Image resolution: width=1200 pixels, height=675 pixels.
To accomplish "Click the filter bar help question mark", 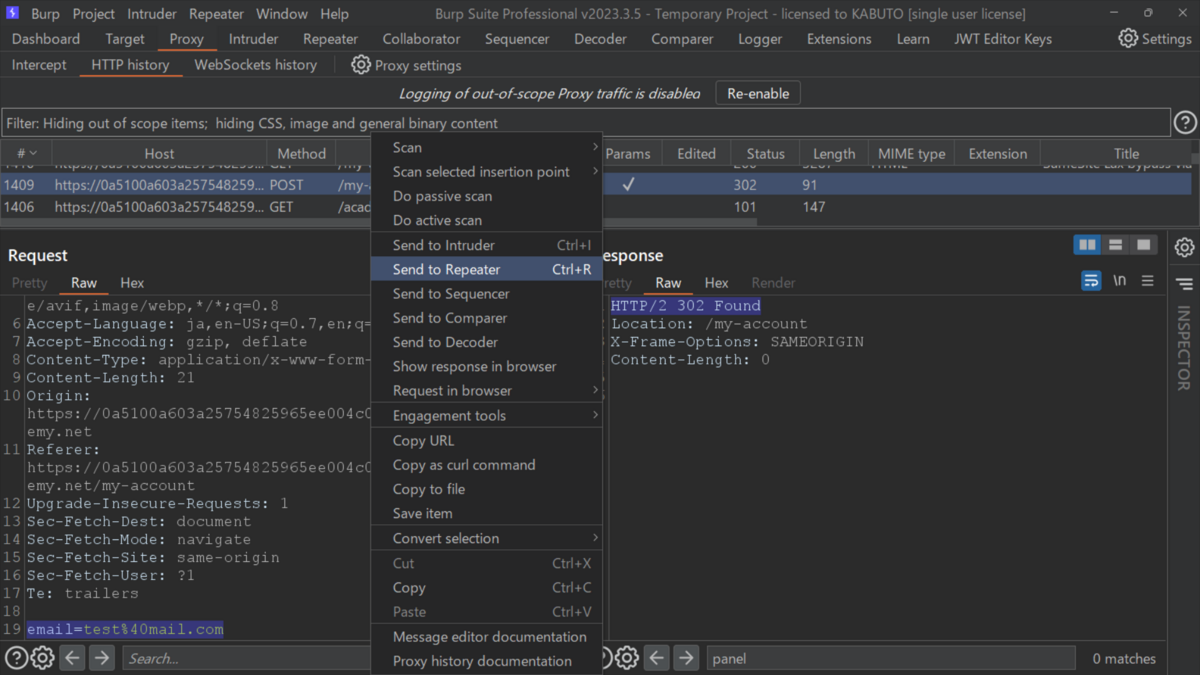I will [1185, 123].
